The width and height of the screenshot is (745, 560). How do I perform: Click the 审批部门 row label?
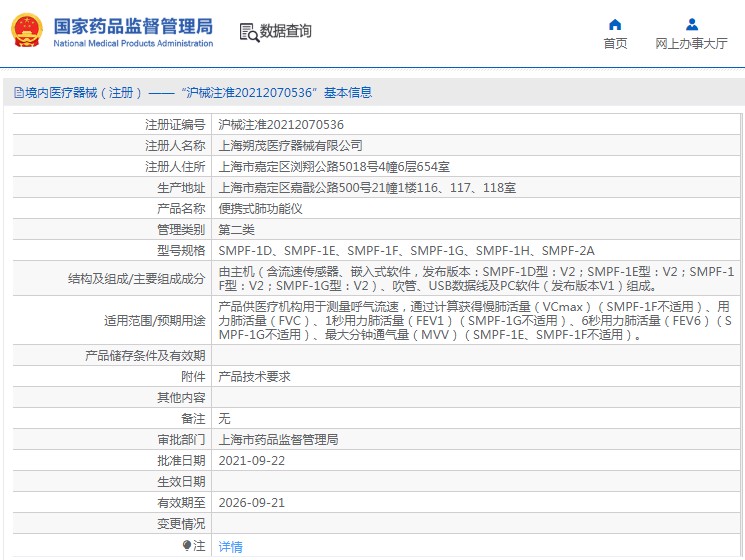pos(181,439)
